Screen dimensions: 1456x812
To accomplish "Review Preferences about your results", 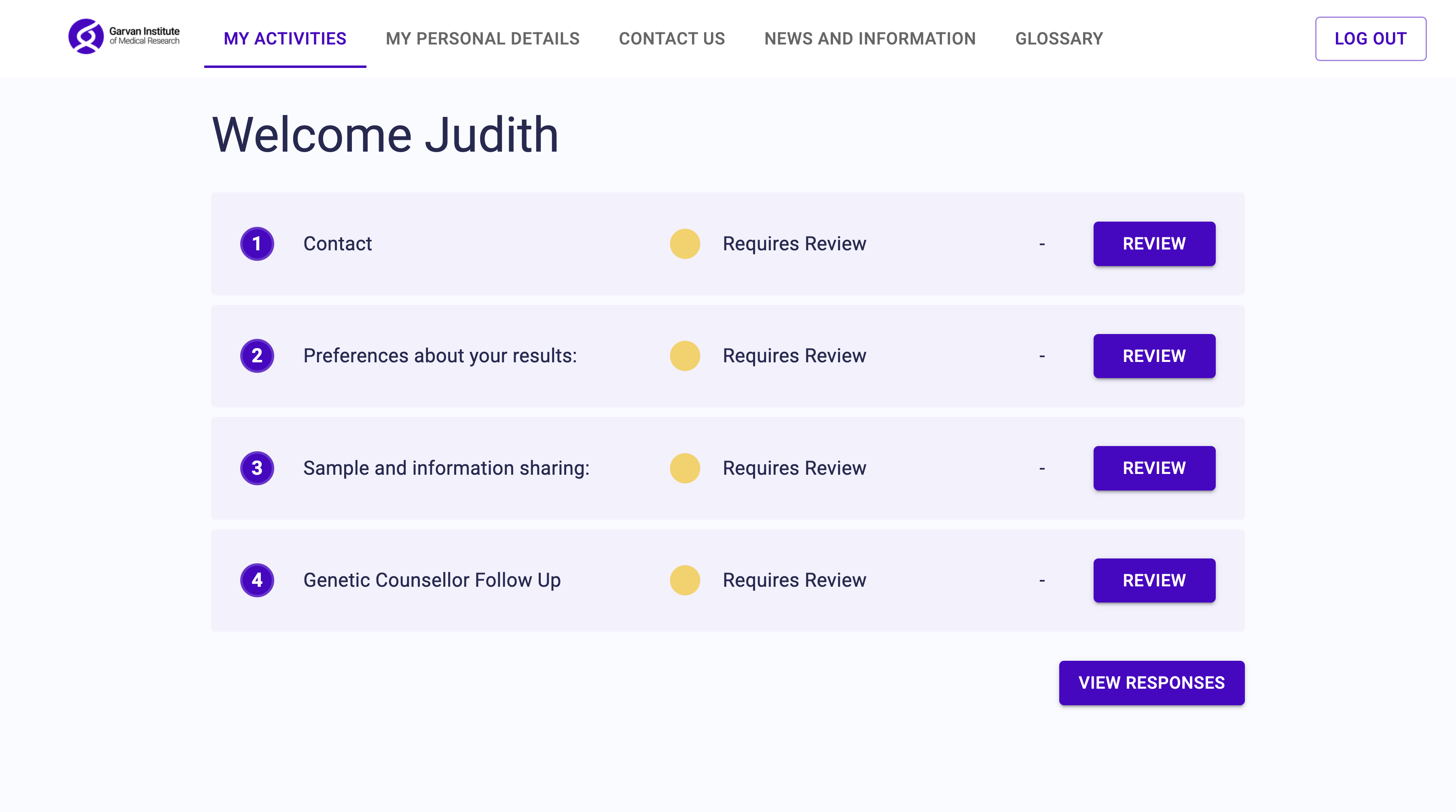I will [1153, 356].
